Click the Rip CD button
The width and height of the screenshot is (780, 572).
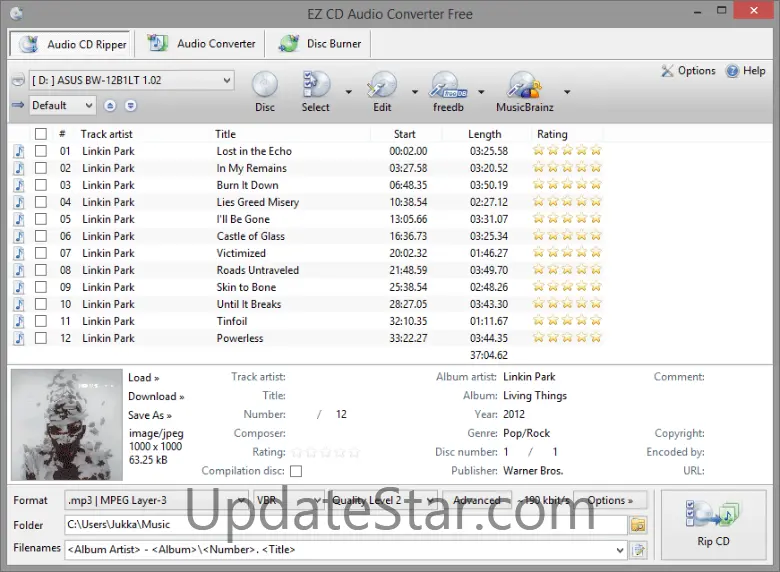[x=713, y=525]
